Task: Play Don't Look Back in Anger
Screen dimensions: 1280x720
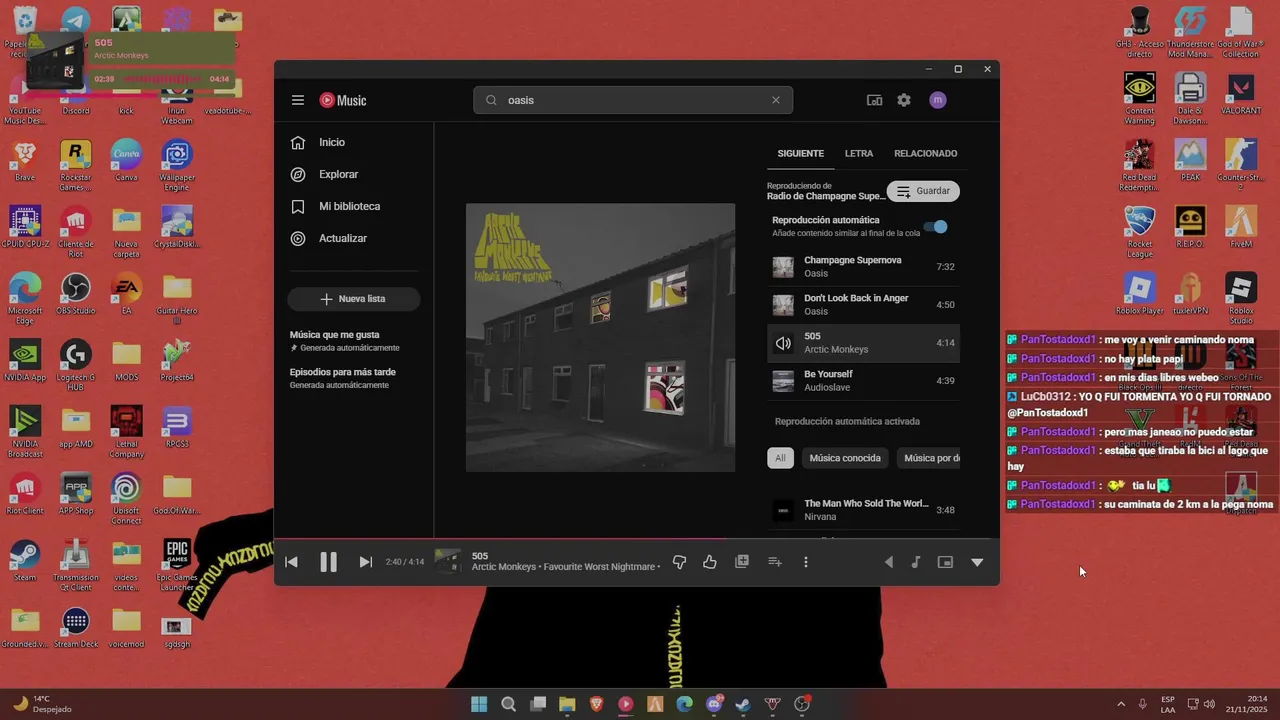Action: click(x=863, y=305)
